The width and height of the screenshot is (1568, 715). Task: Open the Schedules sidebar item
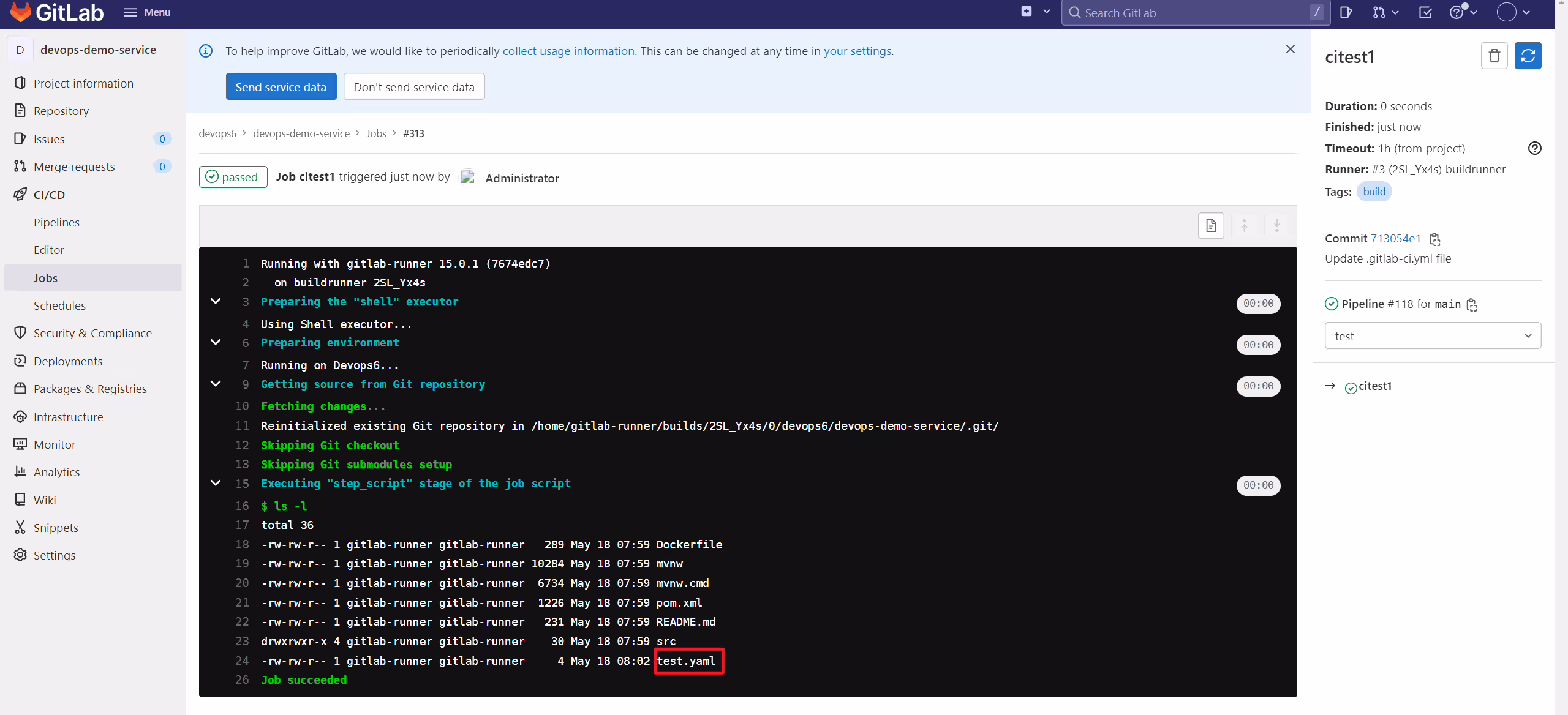pyautogui.click(x=59, y=305)
